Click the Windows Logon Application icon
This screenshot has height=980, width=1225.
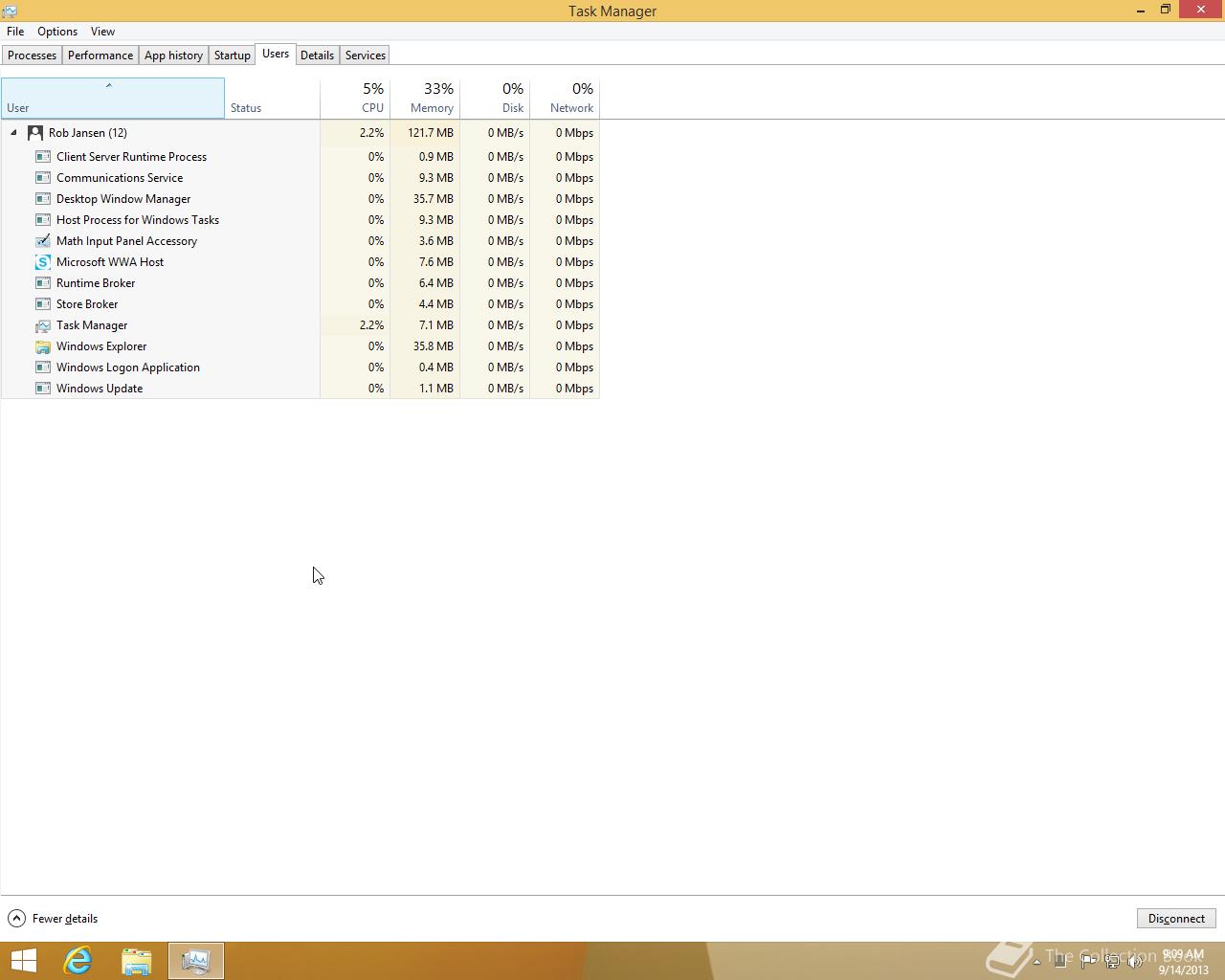click(43, 367)
